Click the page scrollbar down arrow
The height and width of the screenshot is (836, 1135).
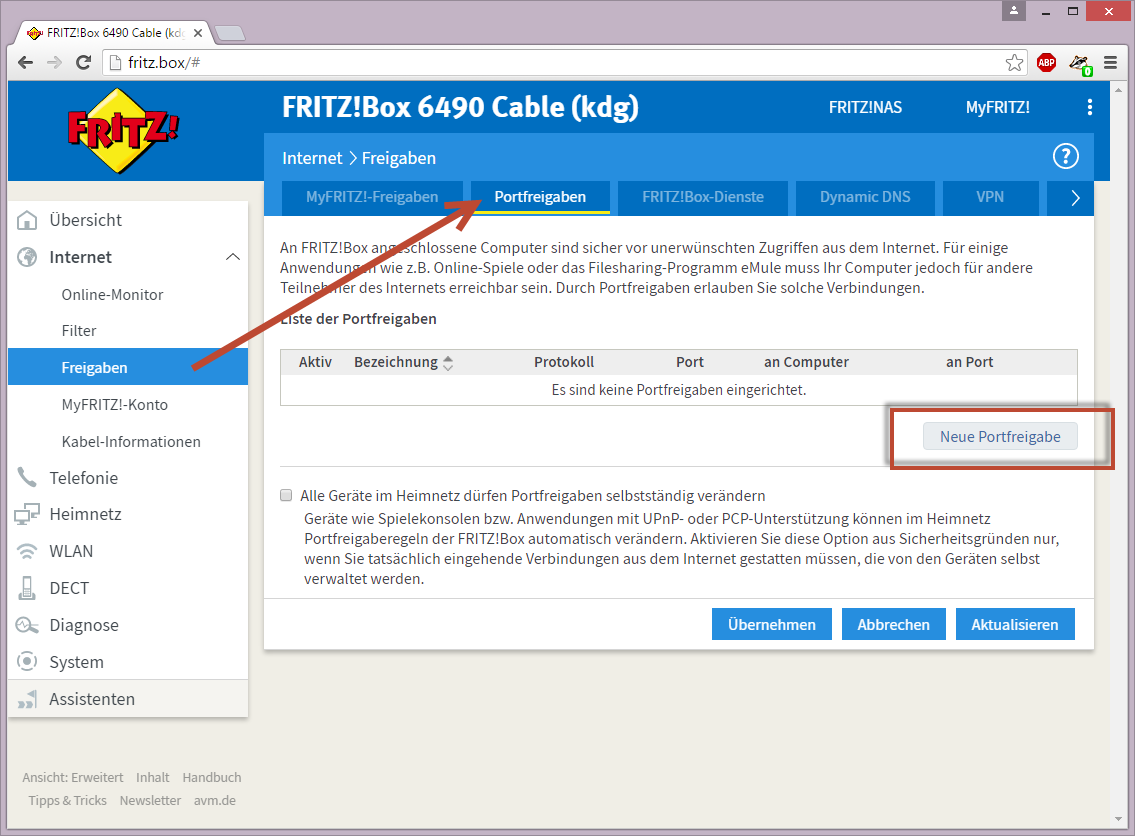[1120, 820]
